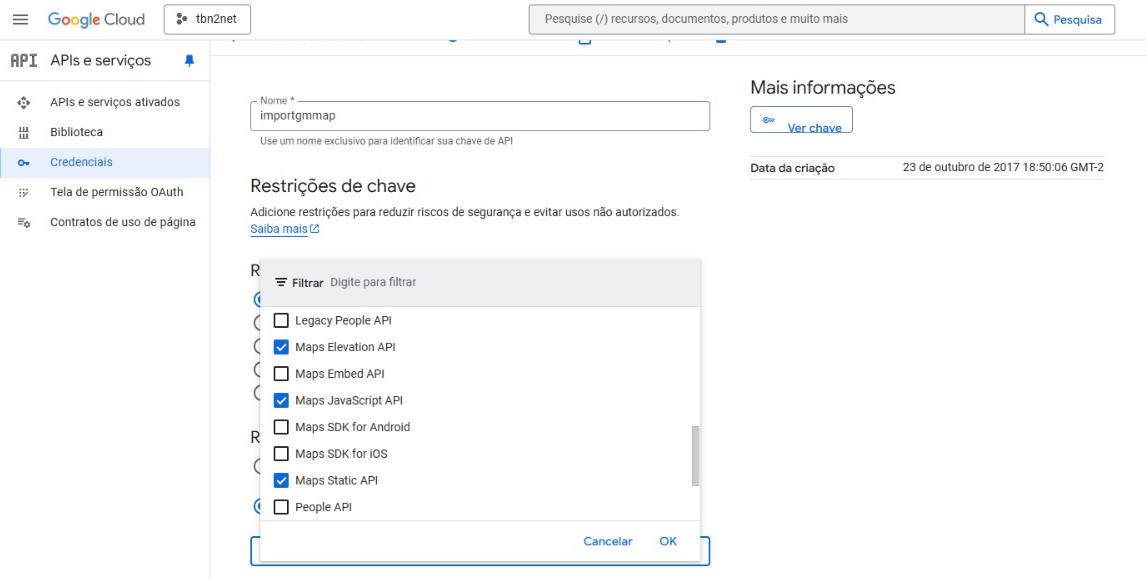Click the Ver chave button

[x=802, y=117]
